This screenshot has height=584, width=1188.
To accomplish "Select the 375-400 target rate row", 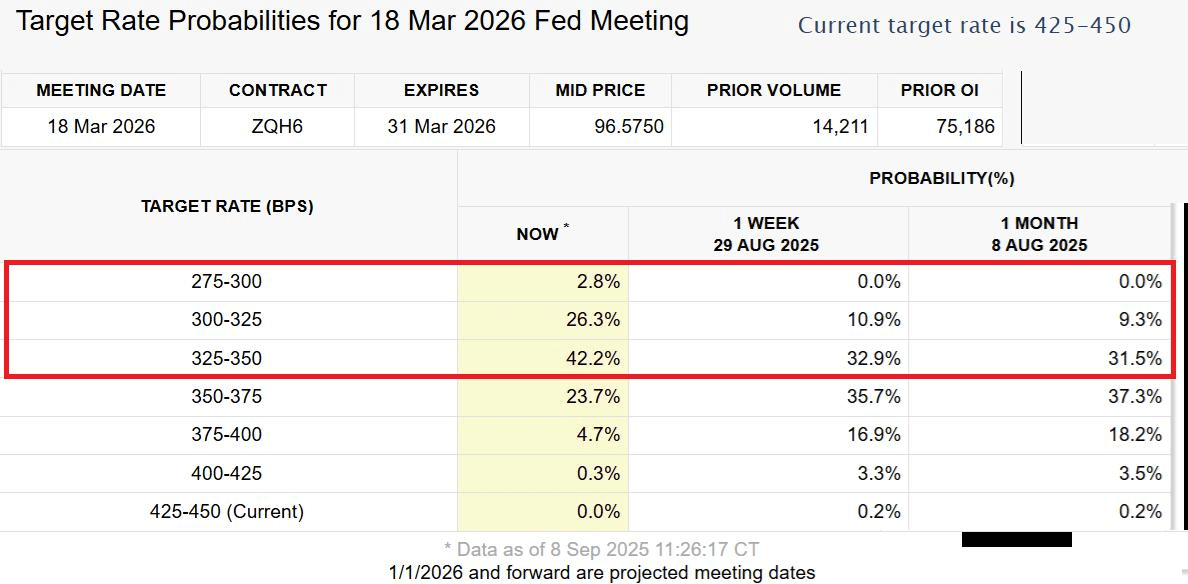I will coord(227,435).
